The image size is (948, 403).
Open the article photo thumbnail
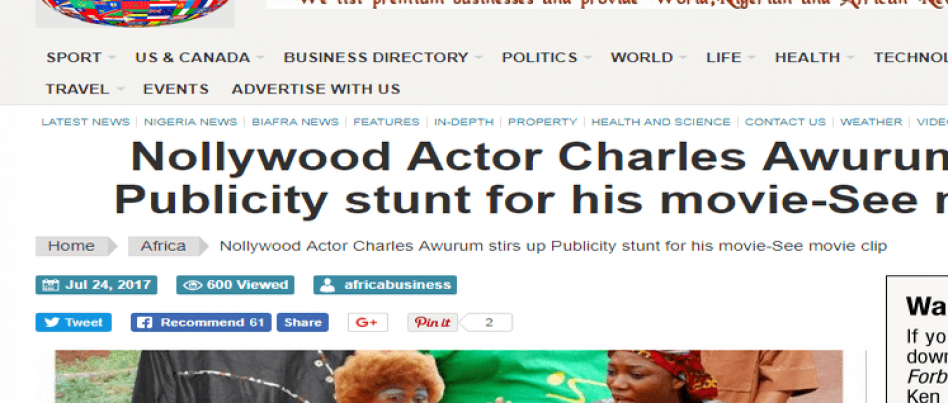pos(449,376)
